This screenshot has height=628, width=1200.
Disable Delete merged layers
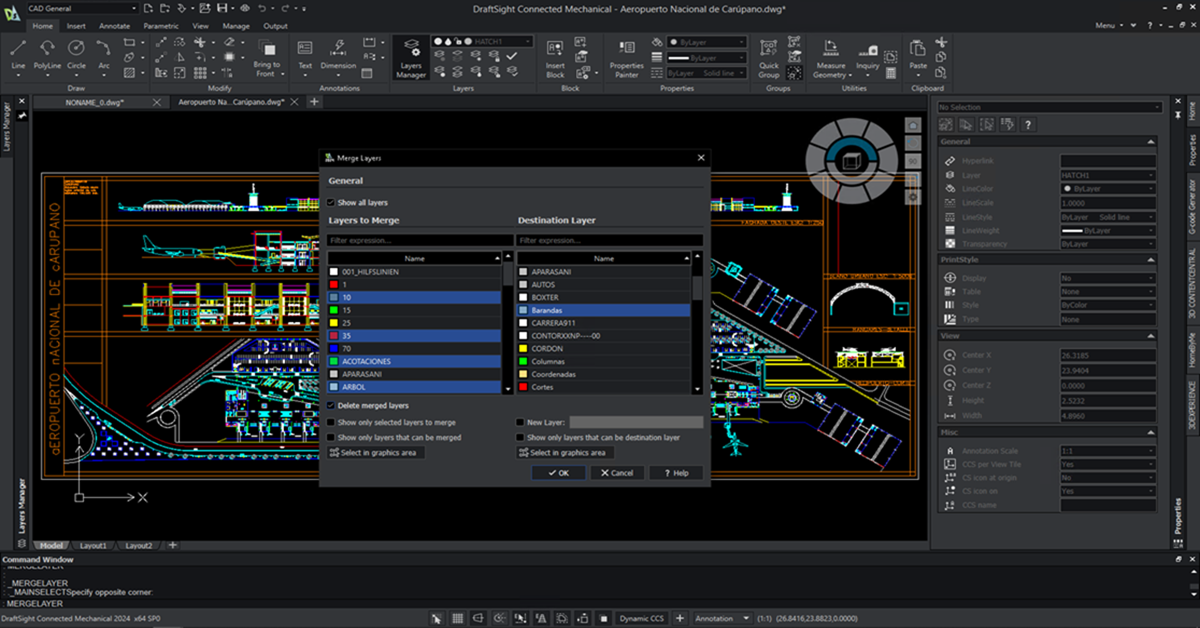[331, 405]
